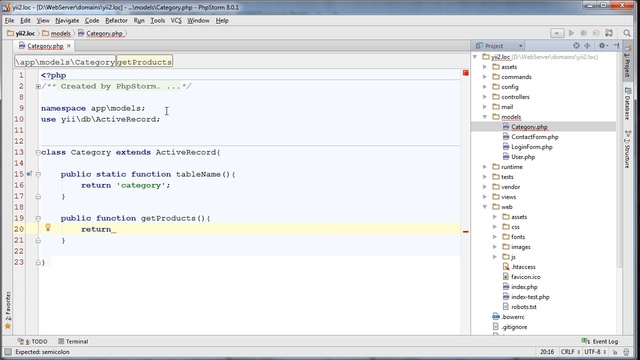
Task: Hide the Project tool window
Action: point(616,46)
